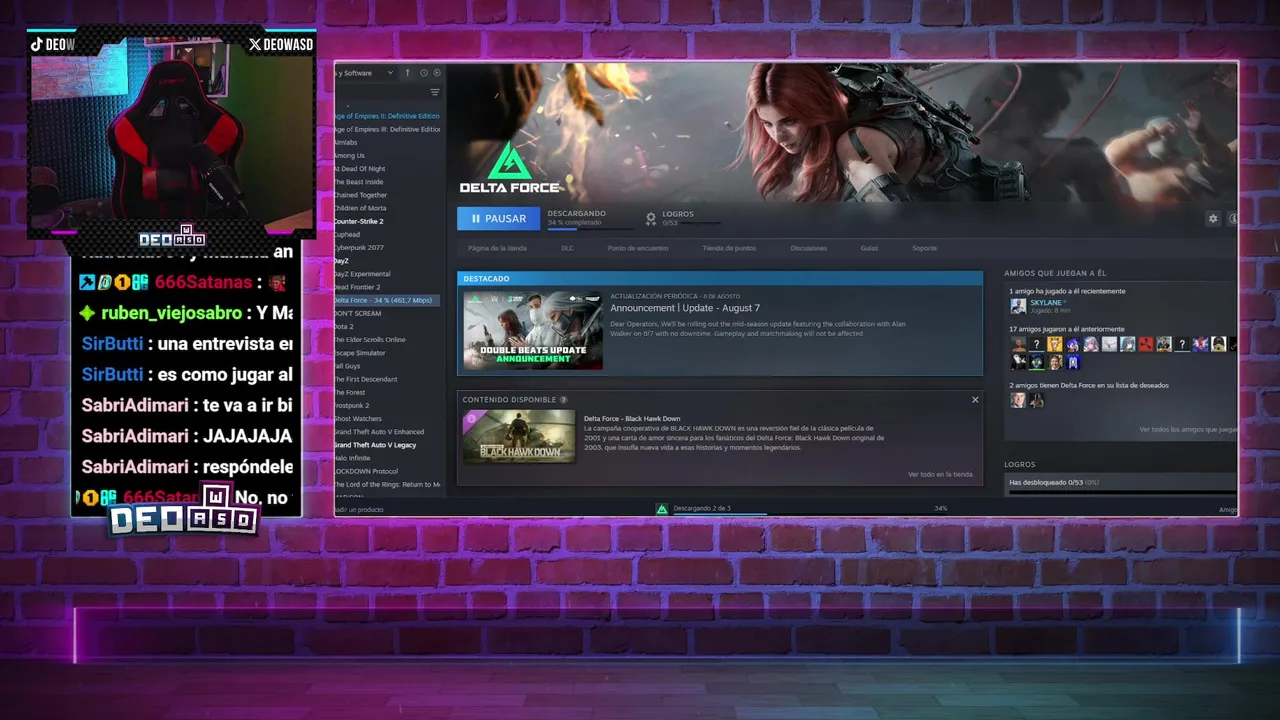Image resolution: width=1280 pixels, height=720 pixels.
Task: Open the Soporte tab
Action: point(924,248)
